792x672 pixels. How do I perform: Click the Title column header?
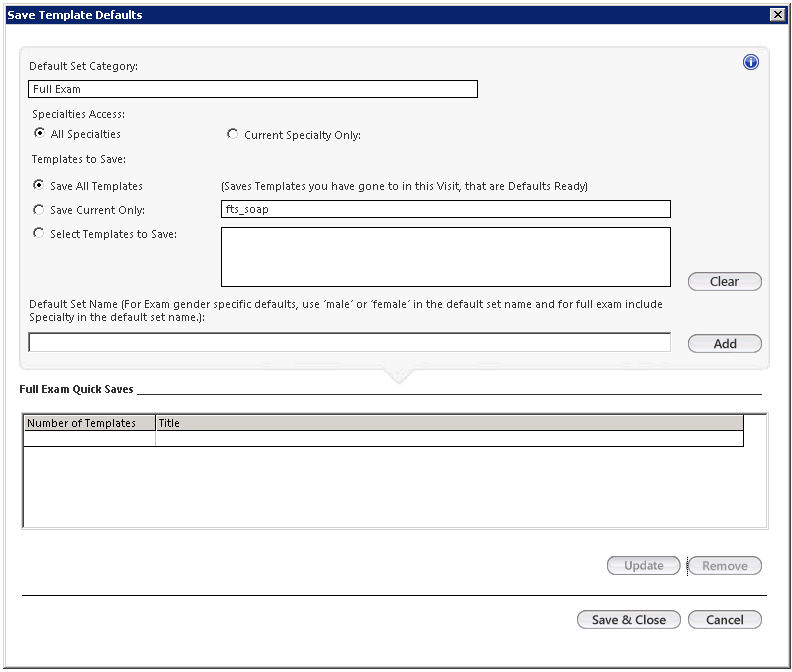[x=450, y=423]
